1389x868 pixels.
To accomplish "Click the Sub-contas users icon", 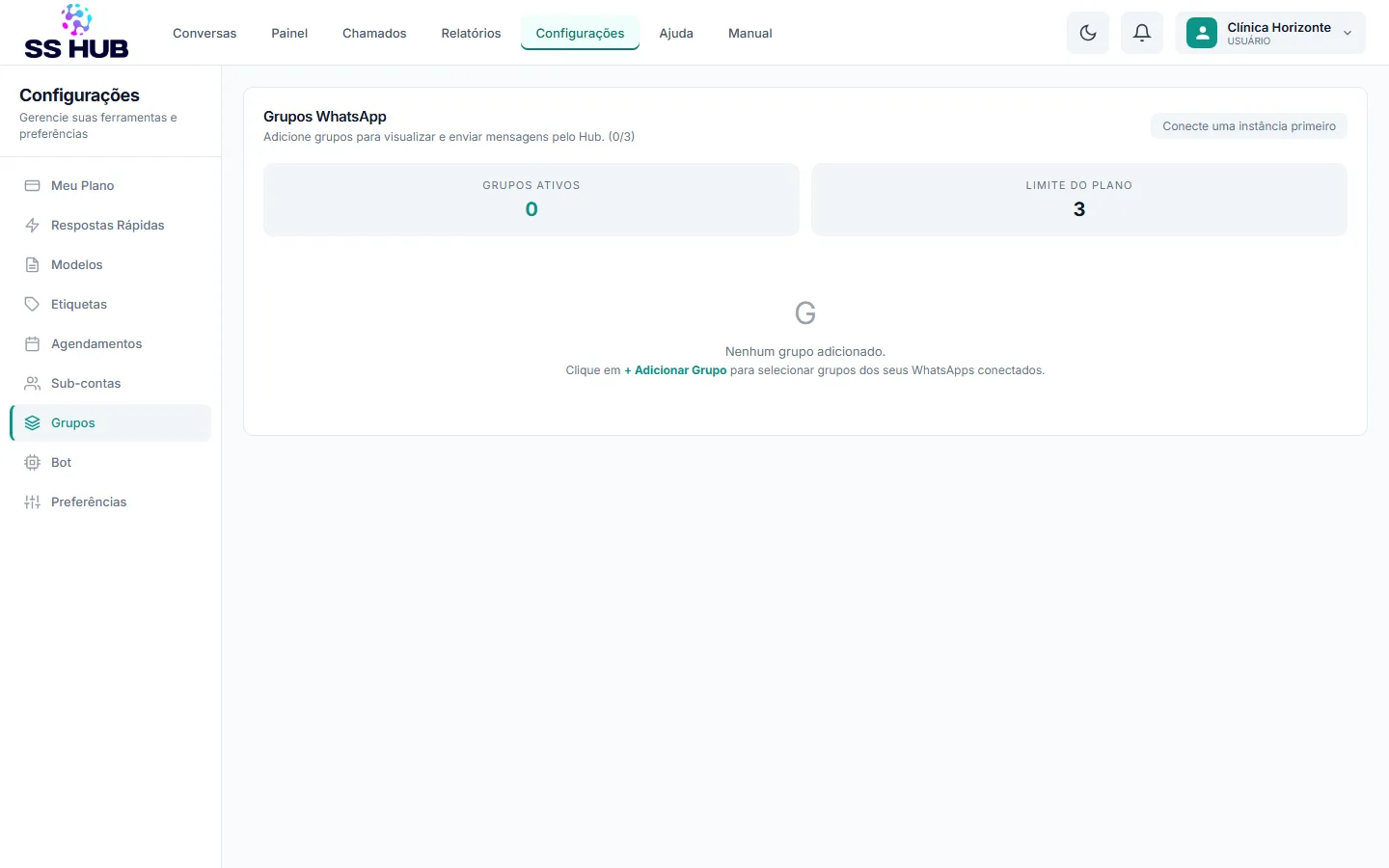I will point(32,383).
